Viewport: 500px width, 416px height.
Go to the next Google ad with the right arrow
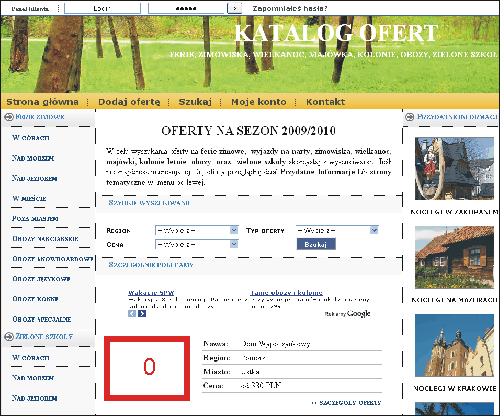[142, 313]
